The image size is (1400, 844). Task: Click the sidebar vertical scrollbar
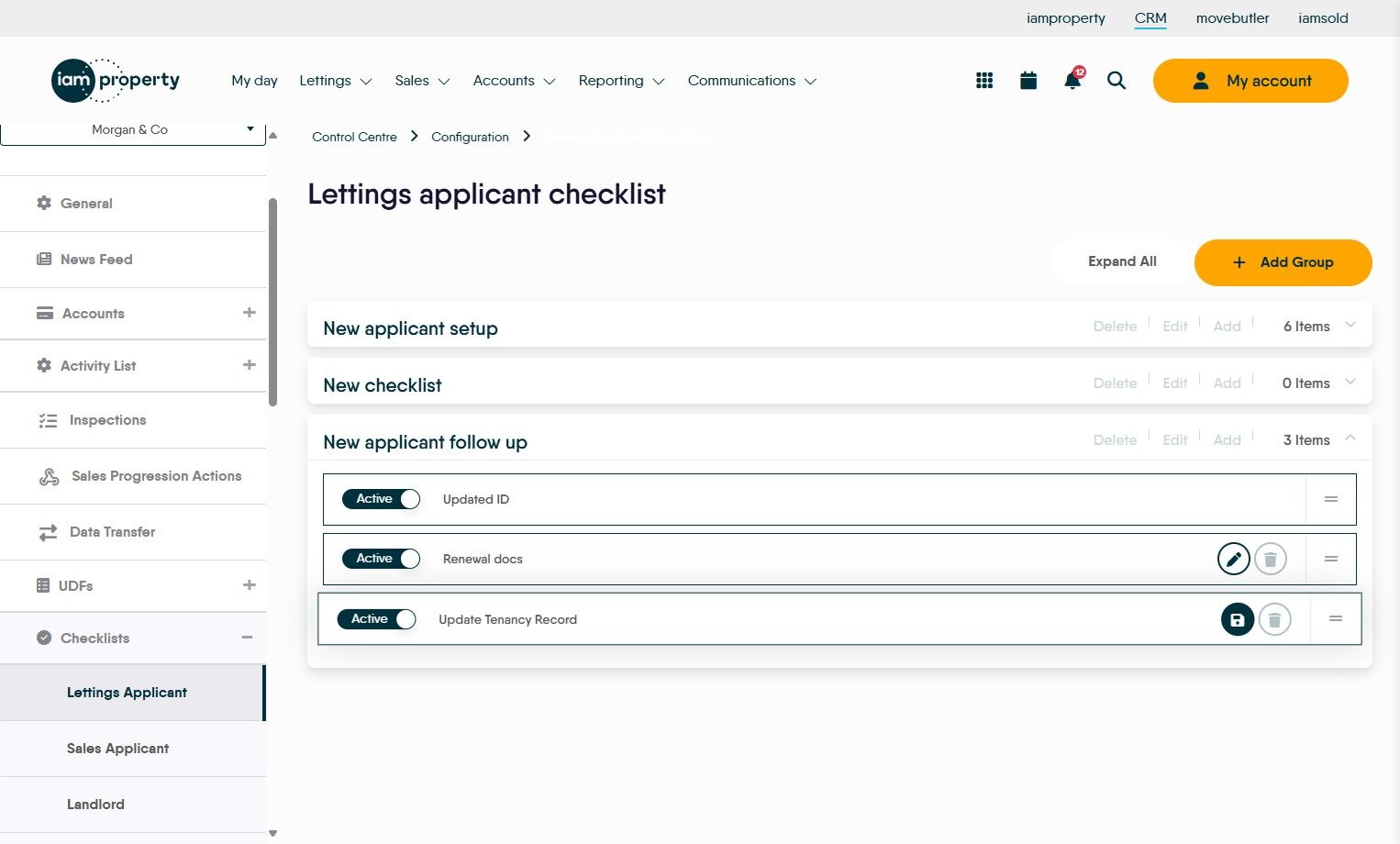coord(272,303)
